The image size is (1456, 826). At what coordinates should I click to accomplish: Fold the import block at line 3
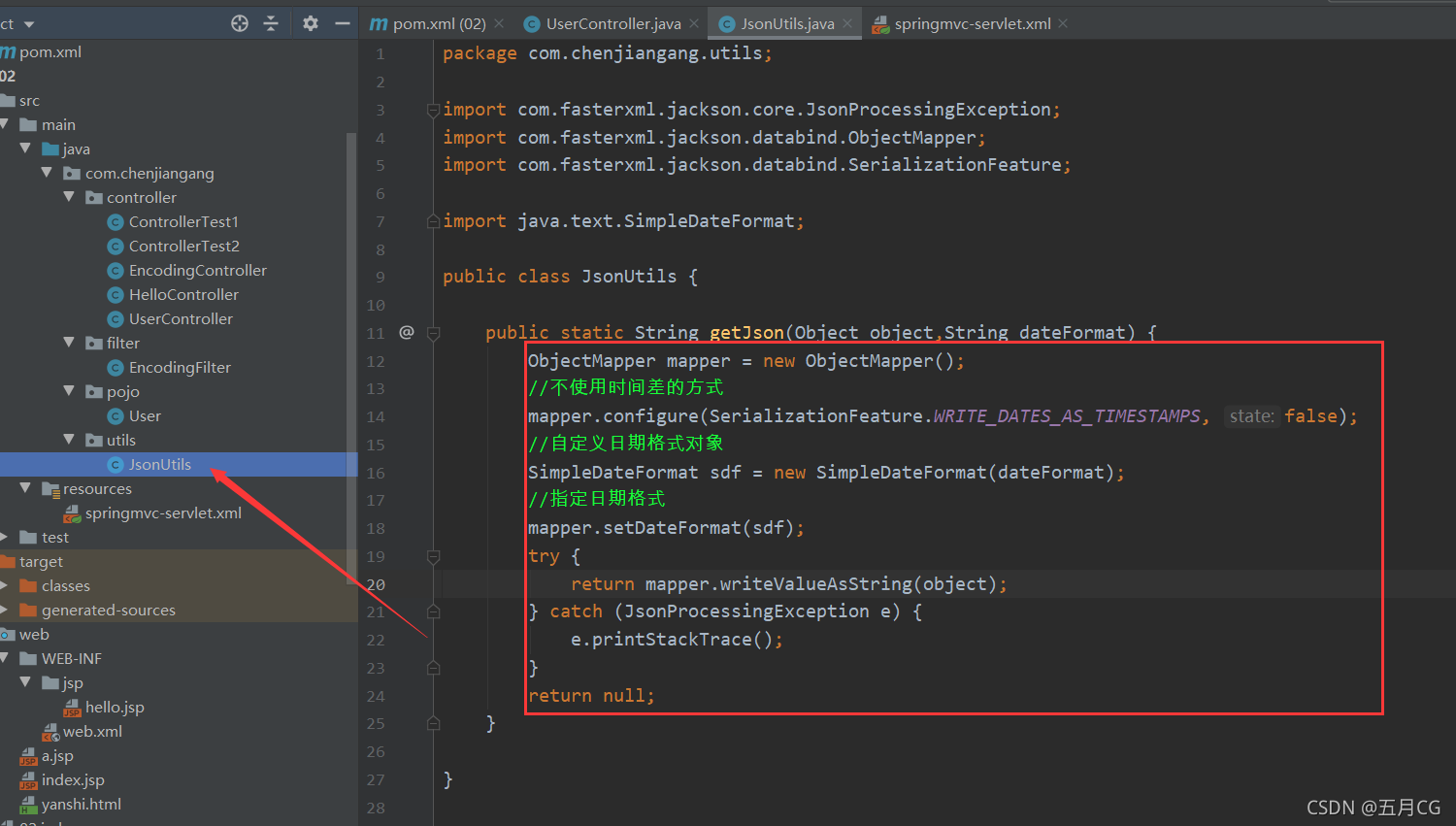[434, 111]
